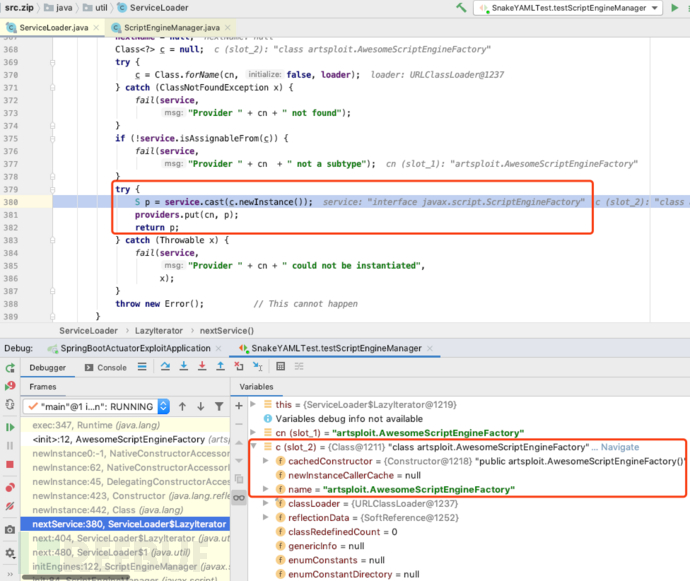Click the Trace Current Stream Chain icon
This screenshot has height=581, width=690.
tap(299, 366)
